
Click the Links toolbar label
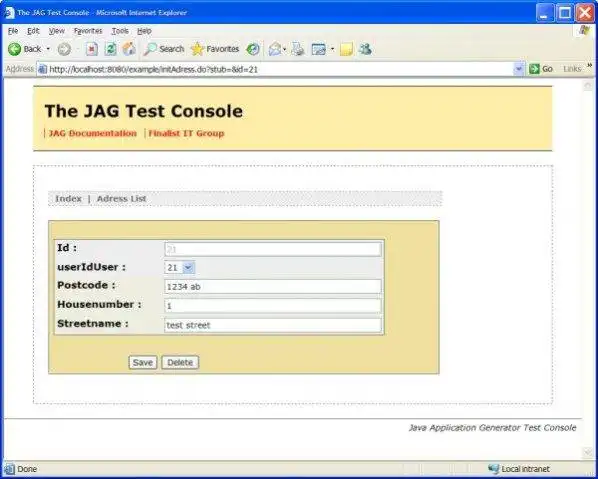tap(572, 69)
